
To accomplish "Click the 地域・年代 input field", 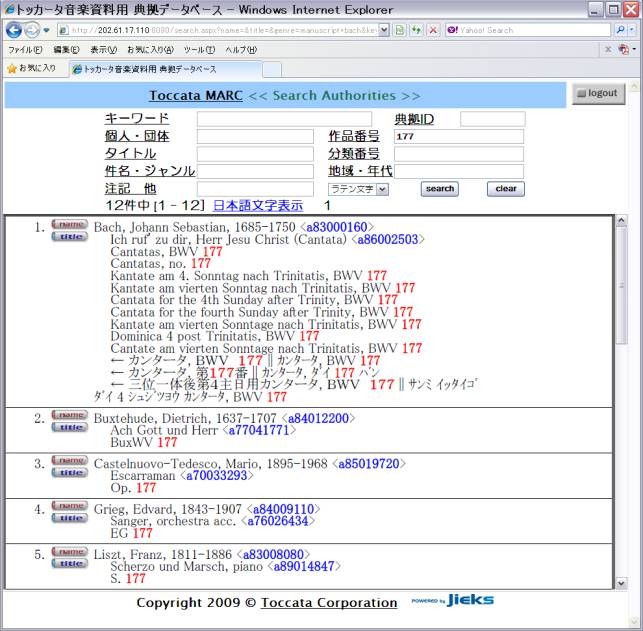I will [459, 171].
